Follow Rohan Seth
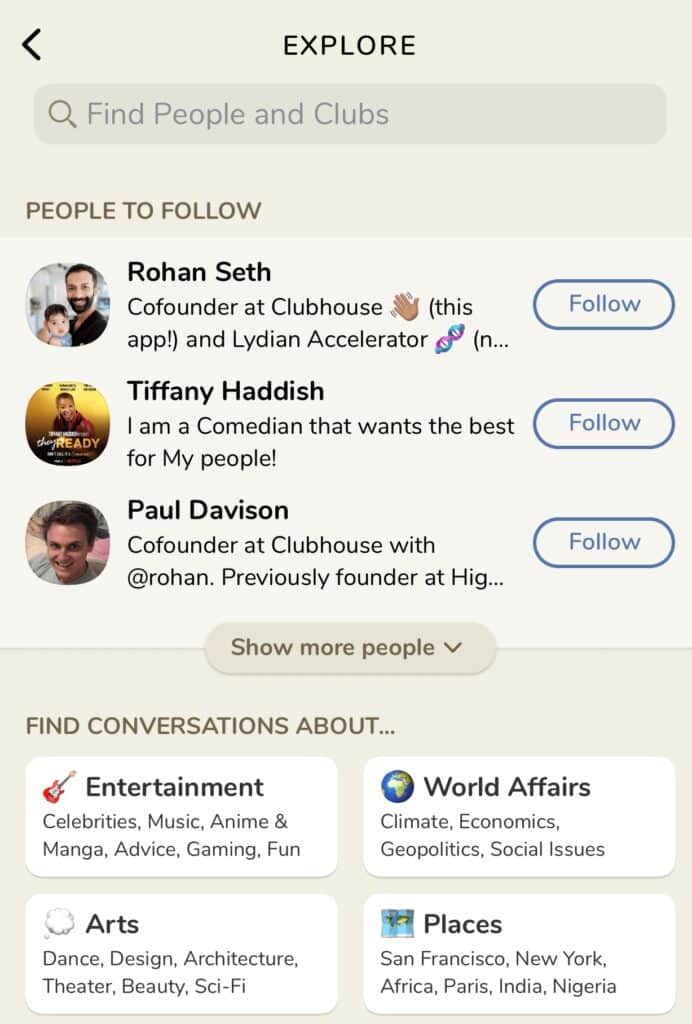 (x=604, y=304)
